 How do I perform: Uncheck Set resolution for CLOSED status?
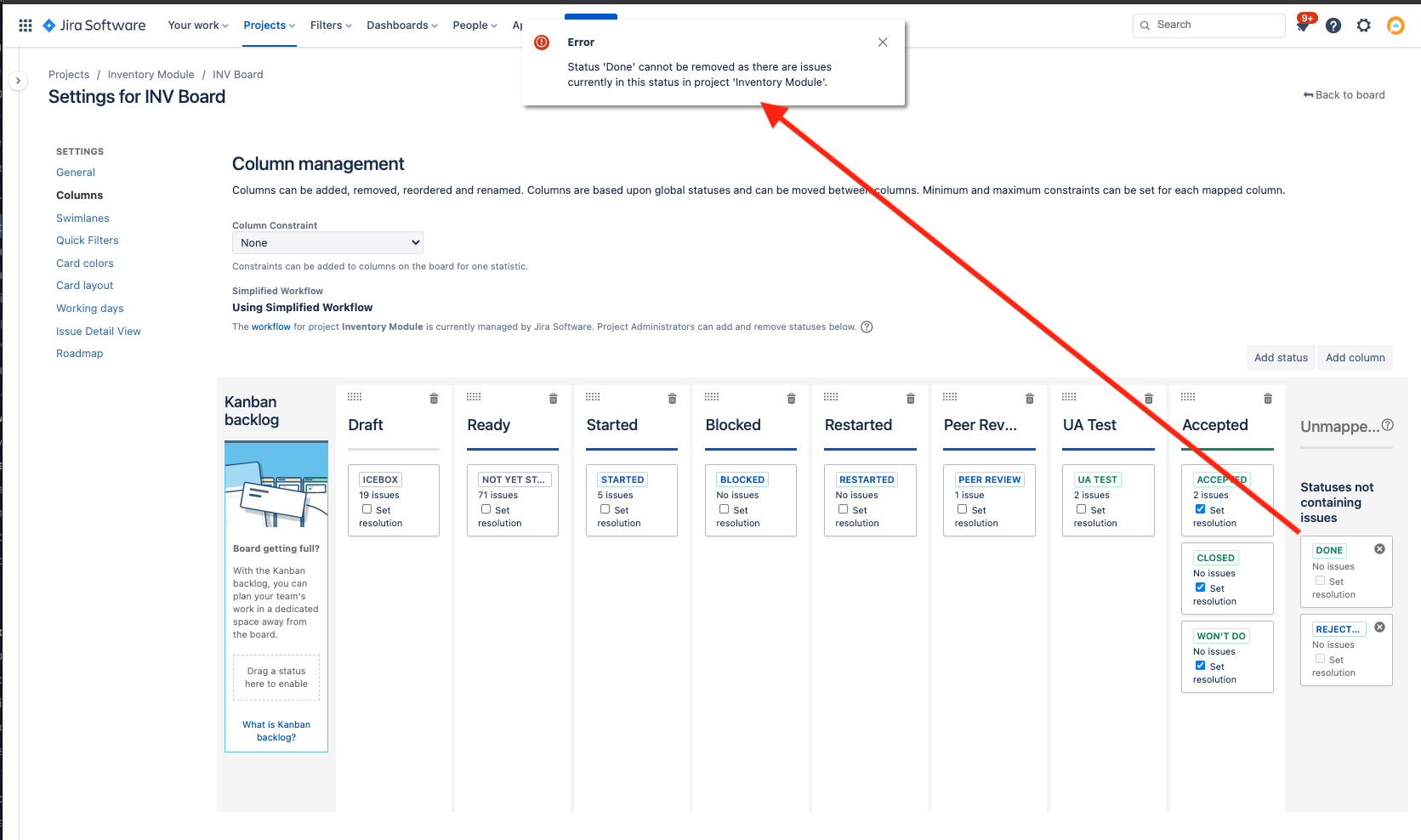pos(1200,587)
